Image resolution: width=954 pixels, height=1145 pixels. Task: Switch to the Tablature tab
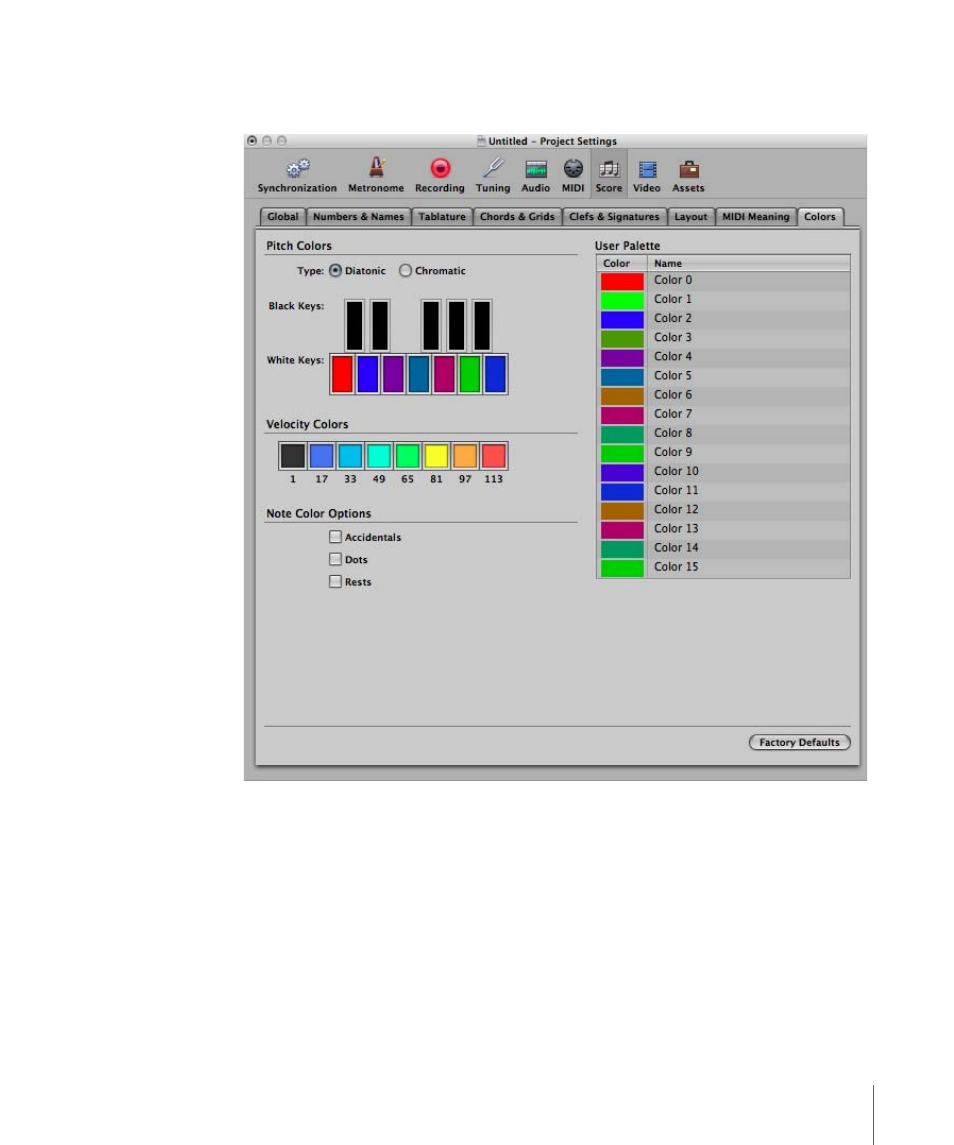point(442,217)
